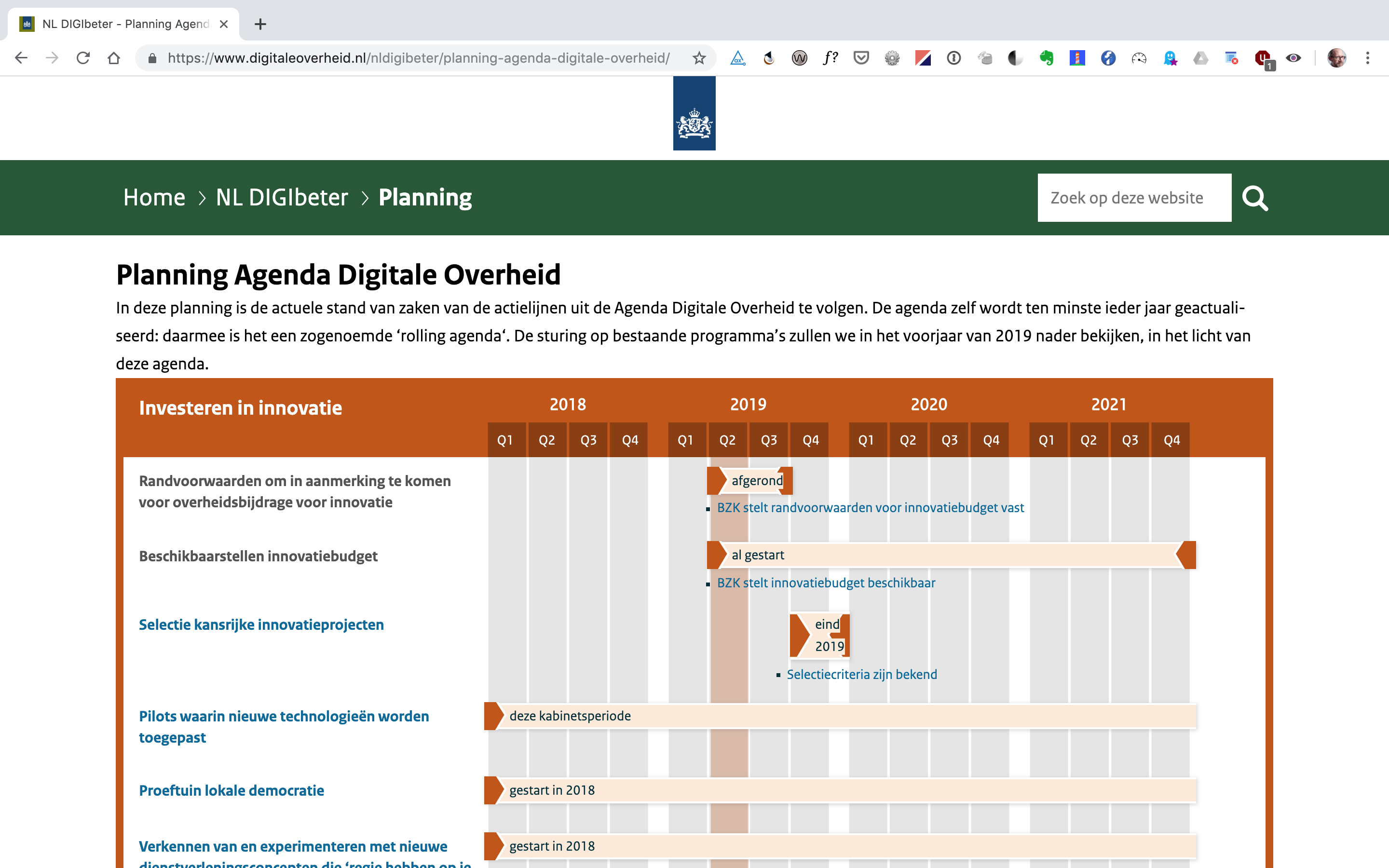Reload the page with the refresh icon
Viewport: 1389px width, 868px height.
coord(83,58)
